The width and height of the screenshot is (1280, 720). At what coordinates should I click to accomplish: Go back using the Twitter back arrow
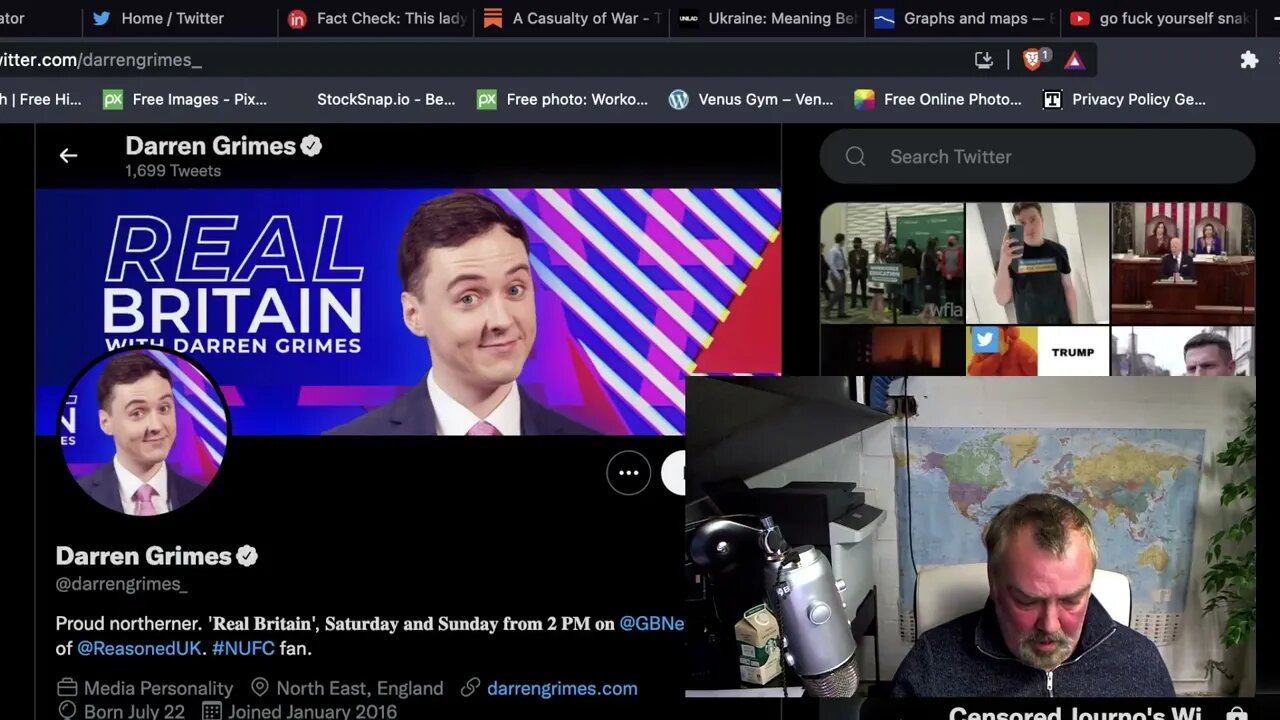(68, 156)
